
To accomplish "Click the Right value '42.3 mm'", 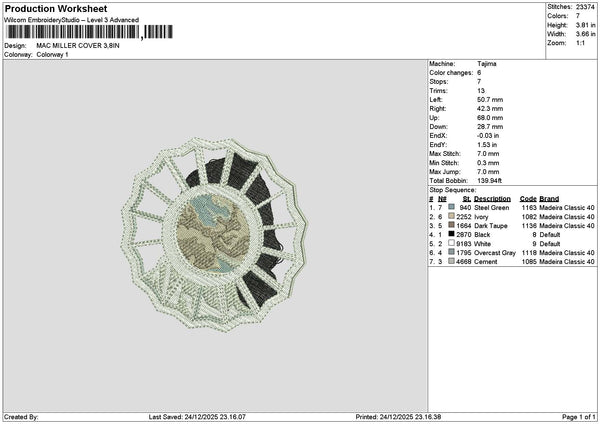I will [x=490, y=109].
